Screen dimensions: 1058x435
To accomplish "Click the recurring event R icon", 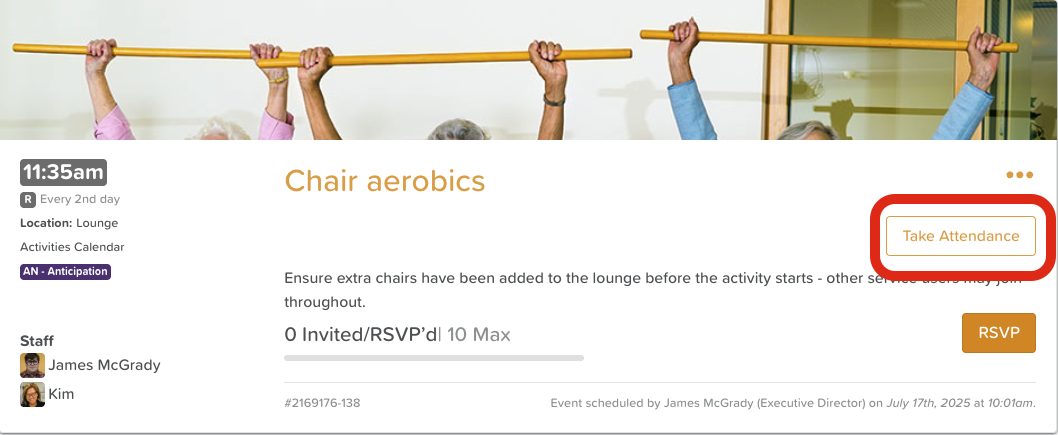I will [28, 199].
